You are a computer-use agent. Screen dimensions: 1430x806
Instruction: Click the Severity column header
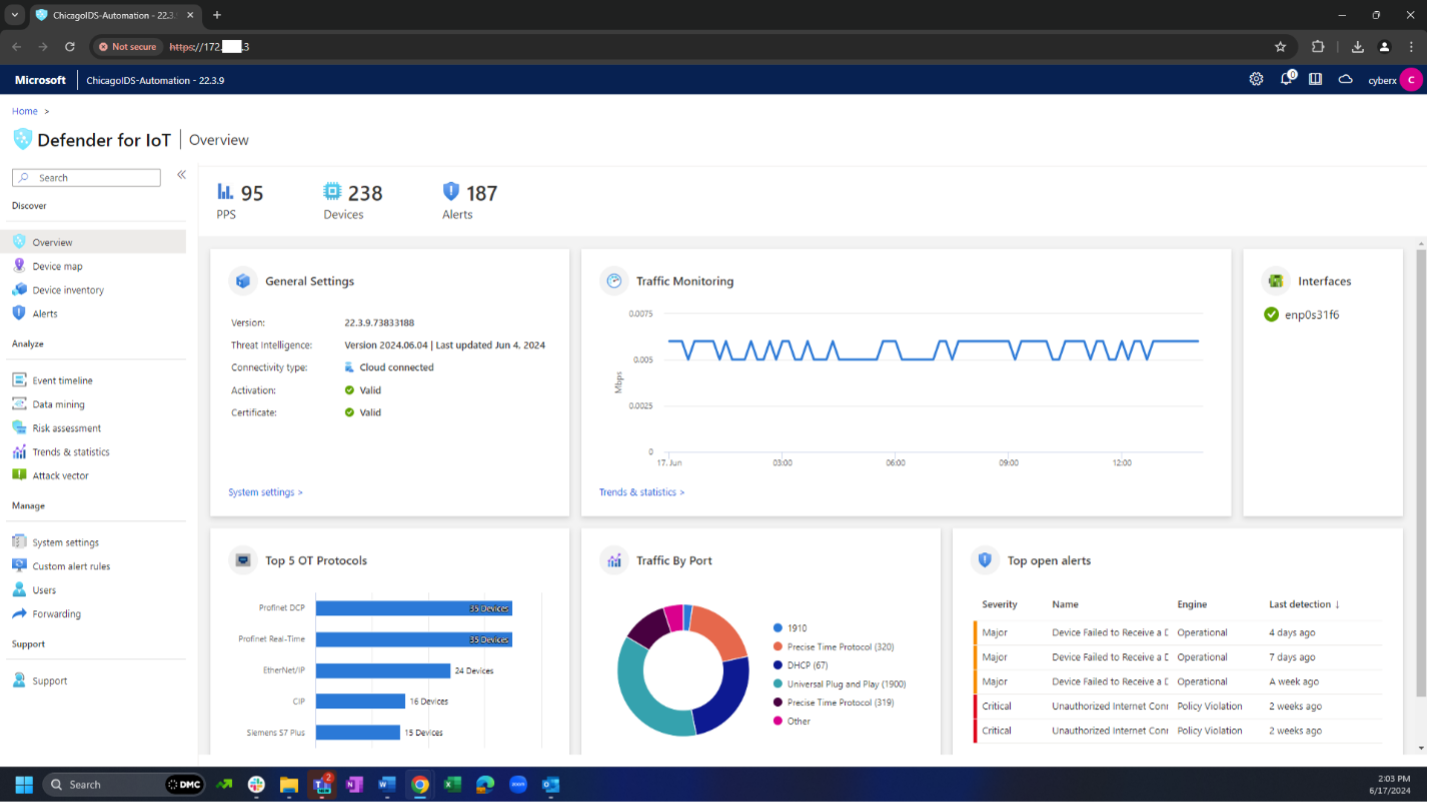(x=999, y=604)
